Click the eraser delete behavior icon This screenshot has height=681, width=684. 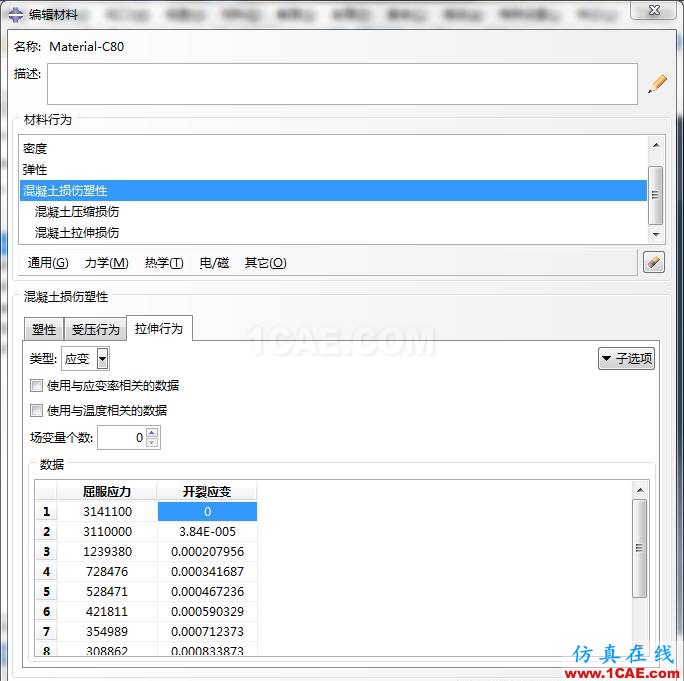coord(653,262)
